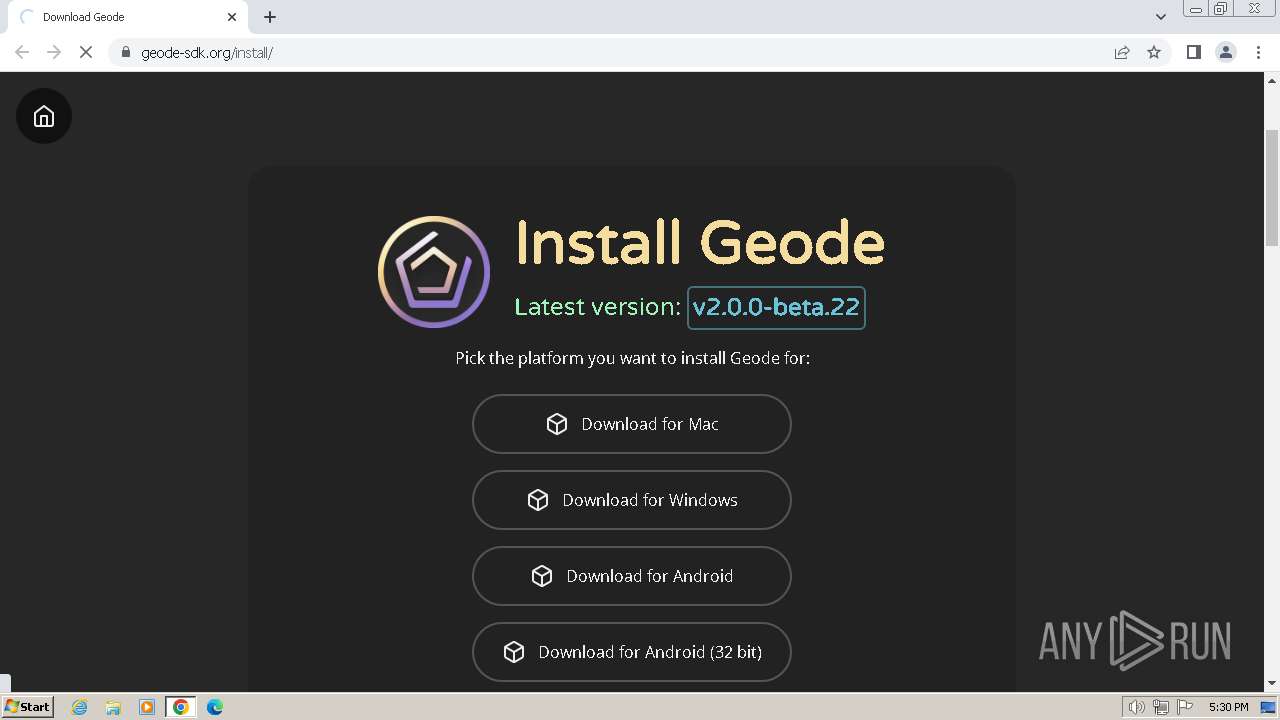Viewport: 1280px width, 720px height.
Task: Go back to the previous page
Action: tap(22, 52)
